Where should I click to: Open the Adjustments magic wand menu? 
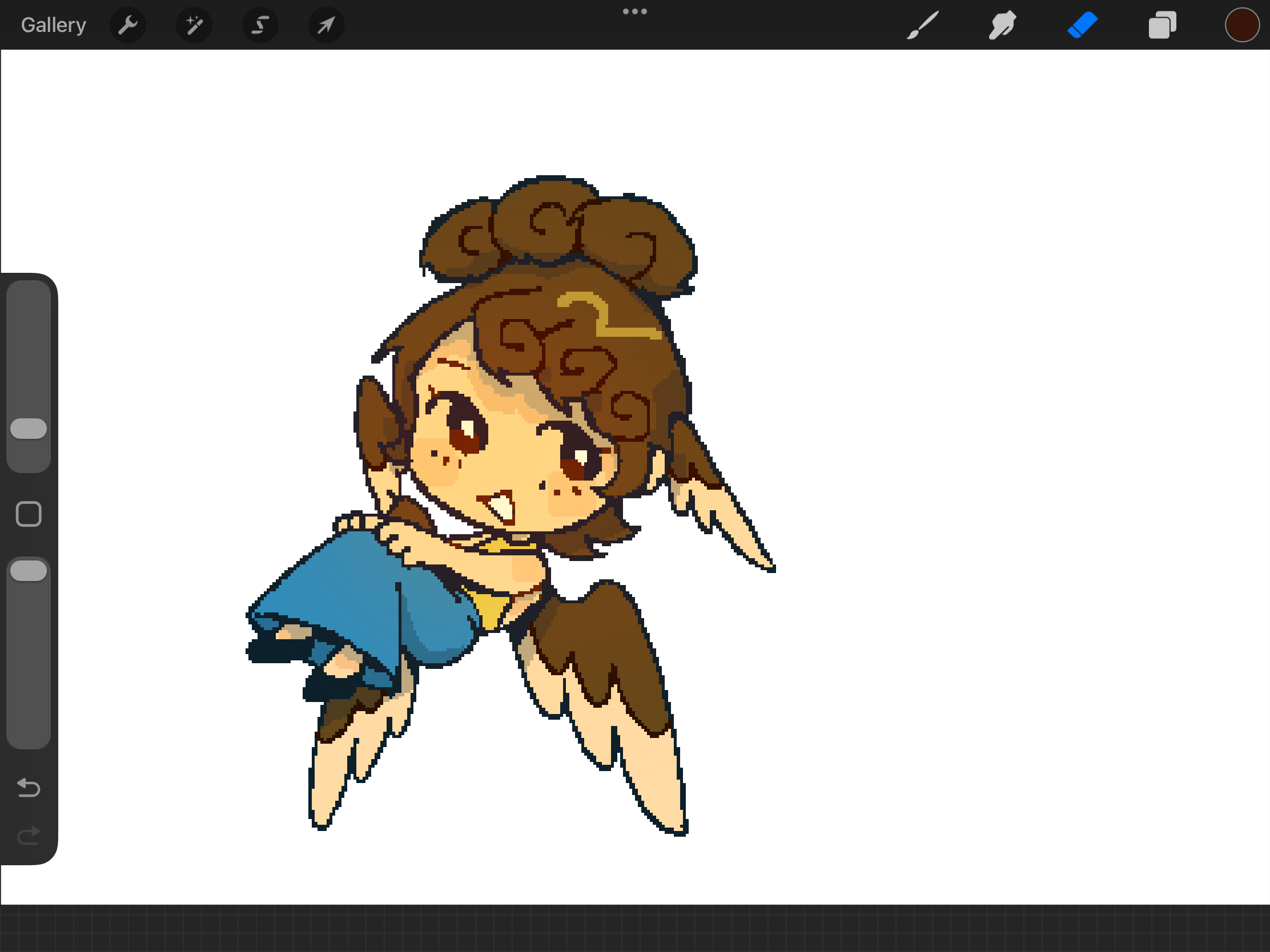(x=194, y=25)
